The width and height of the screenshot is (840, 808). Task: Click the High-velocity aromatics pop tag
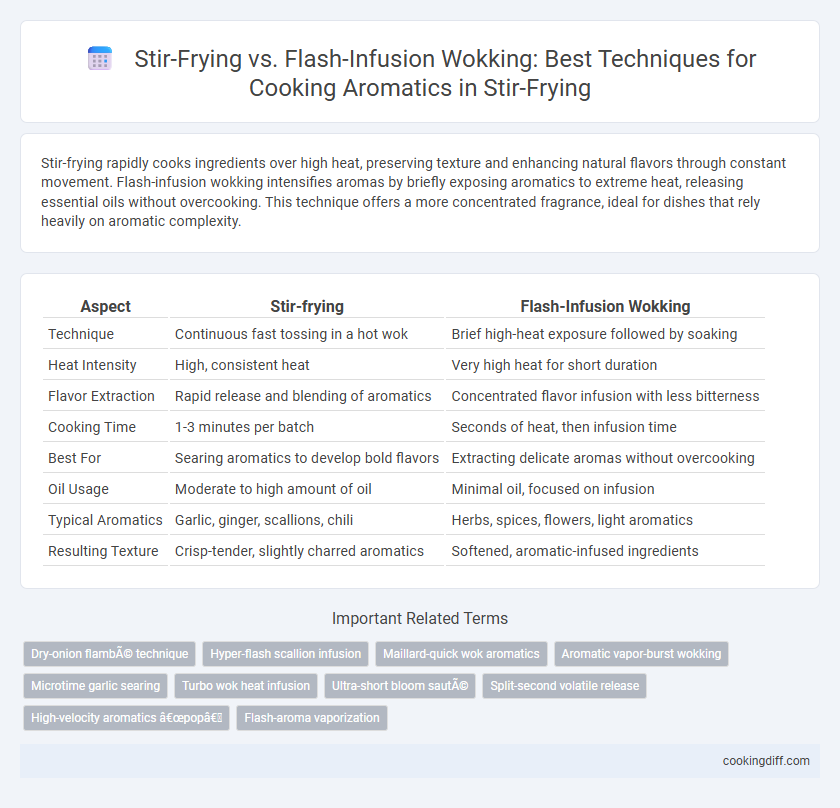pyautogui.click(x=126, y=718)
